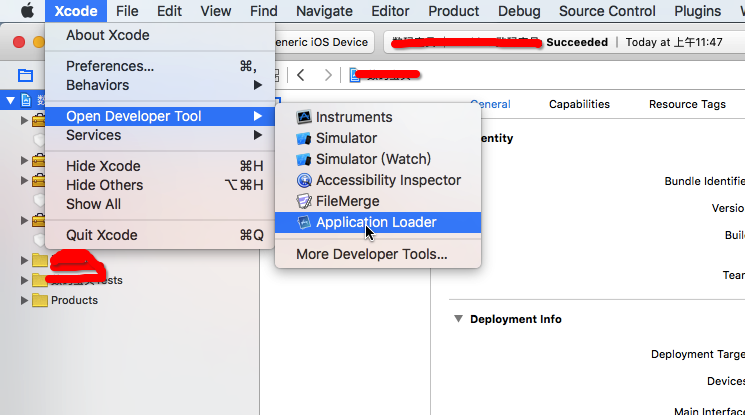Image resolution: width=745 pixels, height=415 pixels.
Task: Open the Edit menu
Action: click(169, 11)
